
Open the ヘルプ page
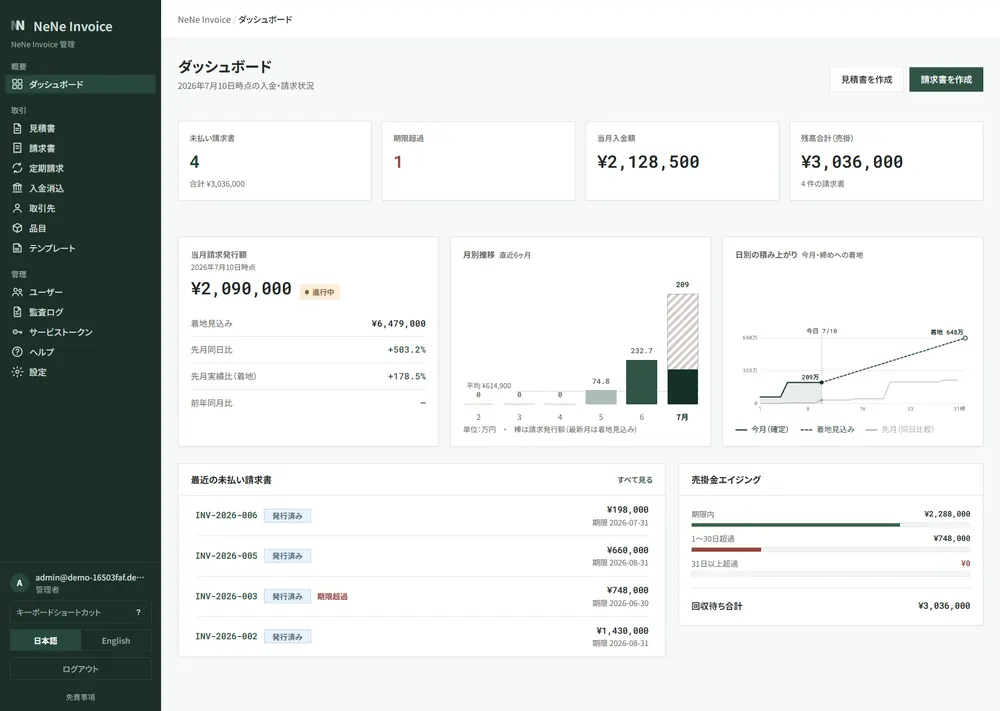(80, 352)
